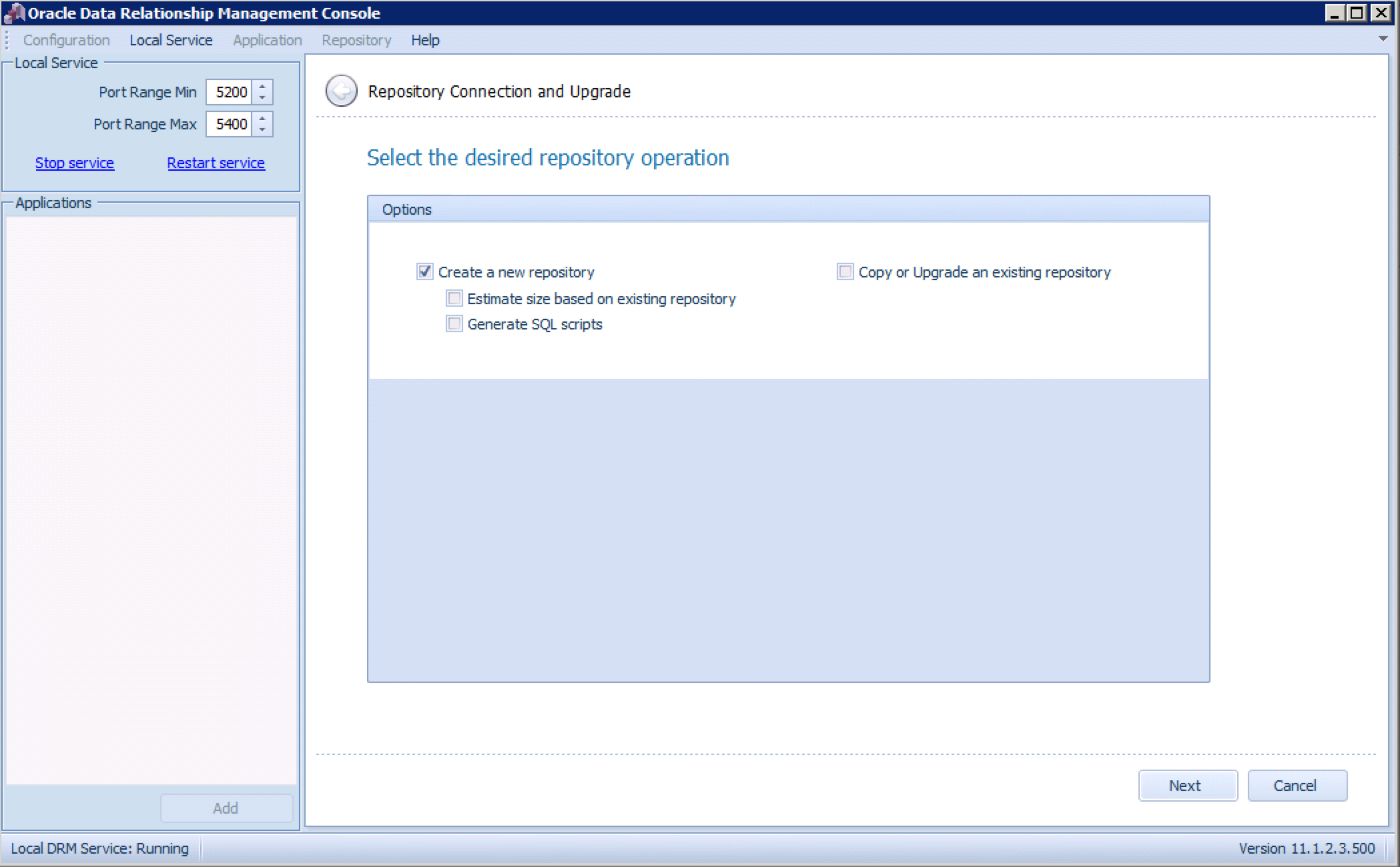The height and width of the screenshot is (867, 1400).
Task: Check the Generate SQL scripts option
Action: pyautogui.click(x=454, y=324)
